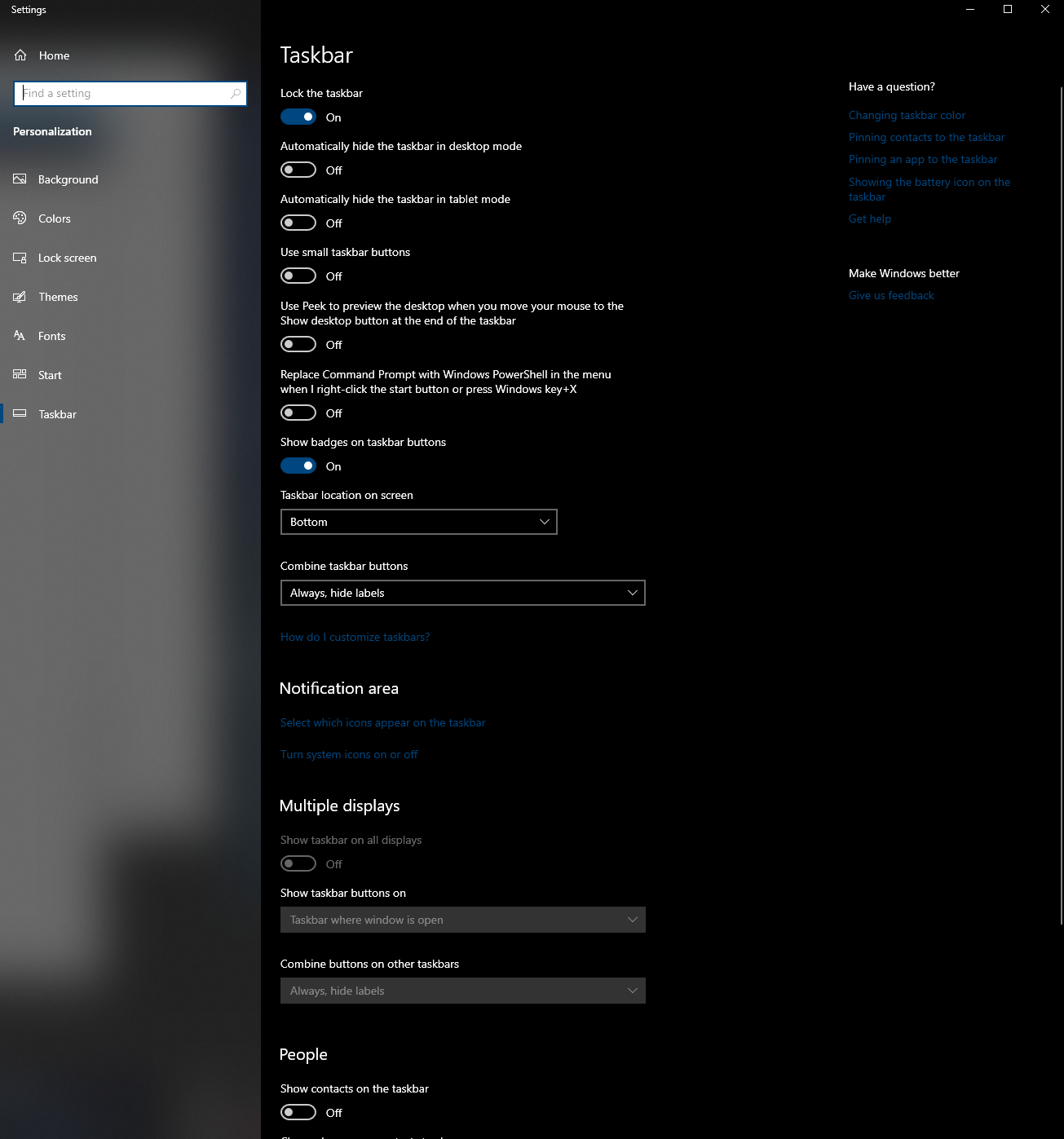
Task: Open Select which icons appear on taskbar
Action: 382,722
